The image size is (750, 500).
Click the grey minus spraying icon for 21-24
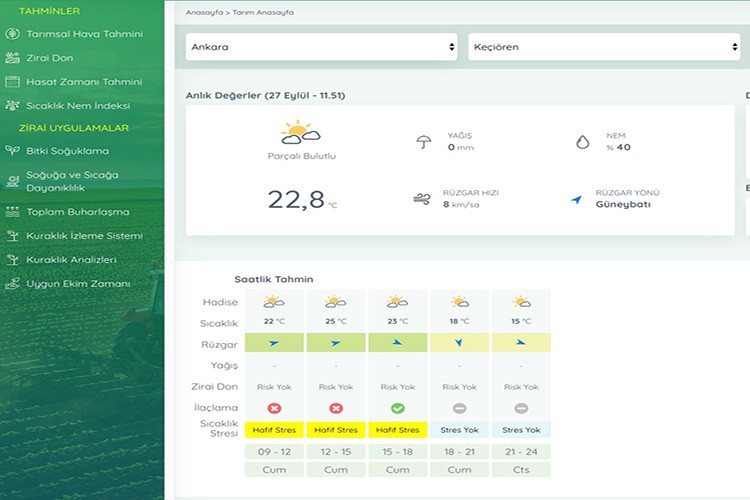pyautogui.click(x=521, y=408)
